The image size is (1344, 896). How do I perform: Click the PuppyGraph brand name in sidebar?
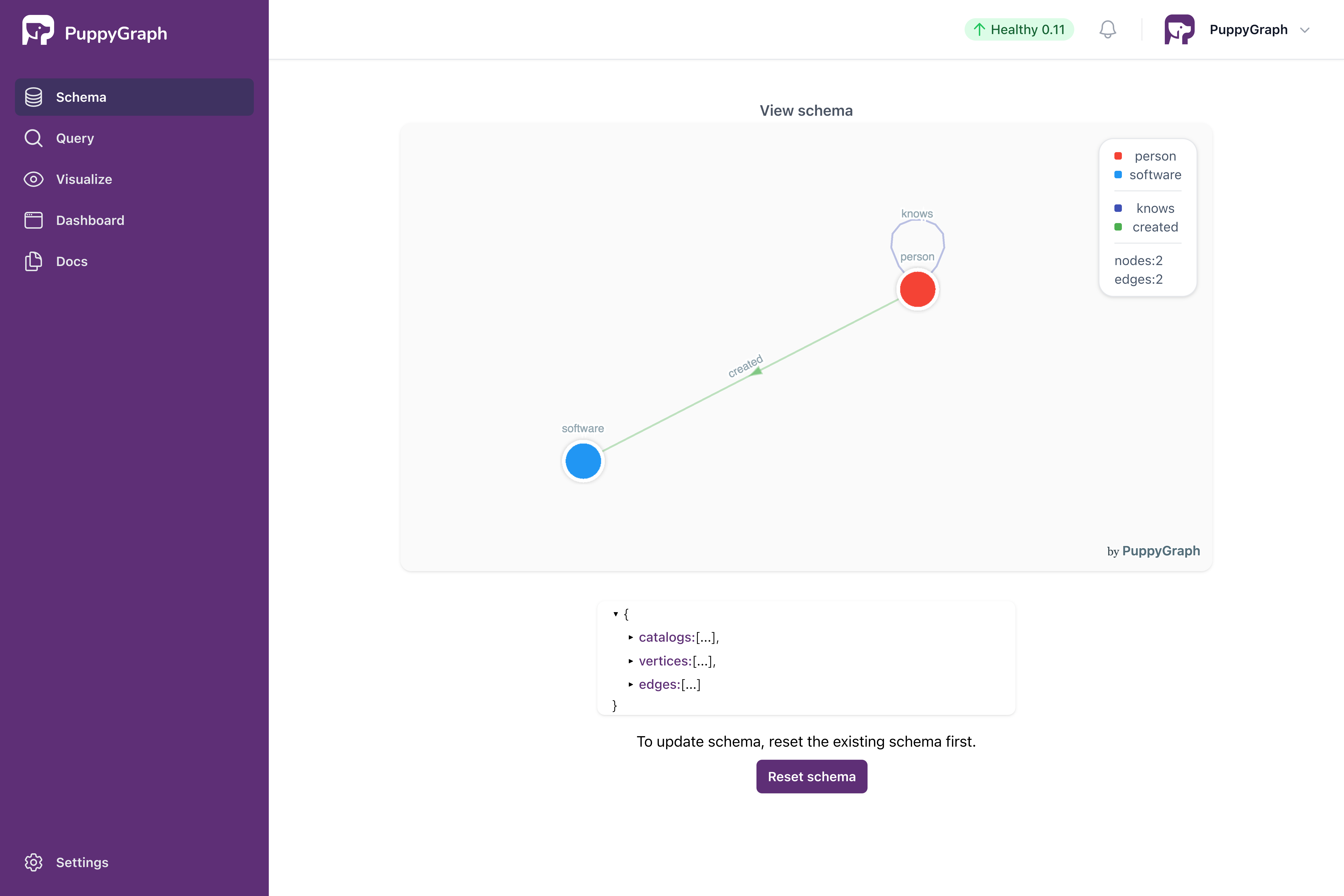point(116,33)
